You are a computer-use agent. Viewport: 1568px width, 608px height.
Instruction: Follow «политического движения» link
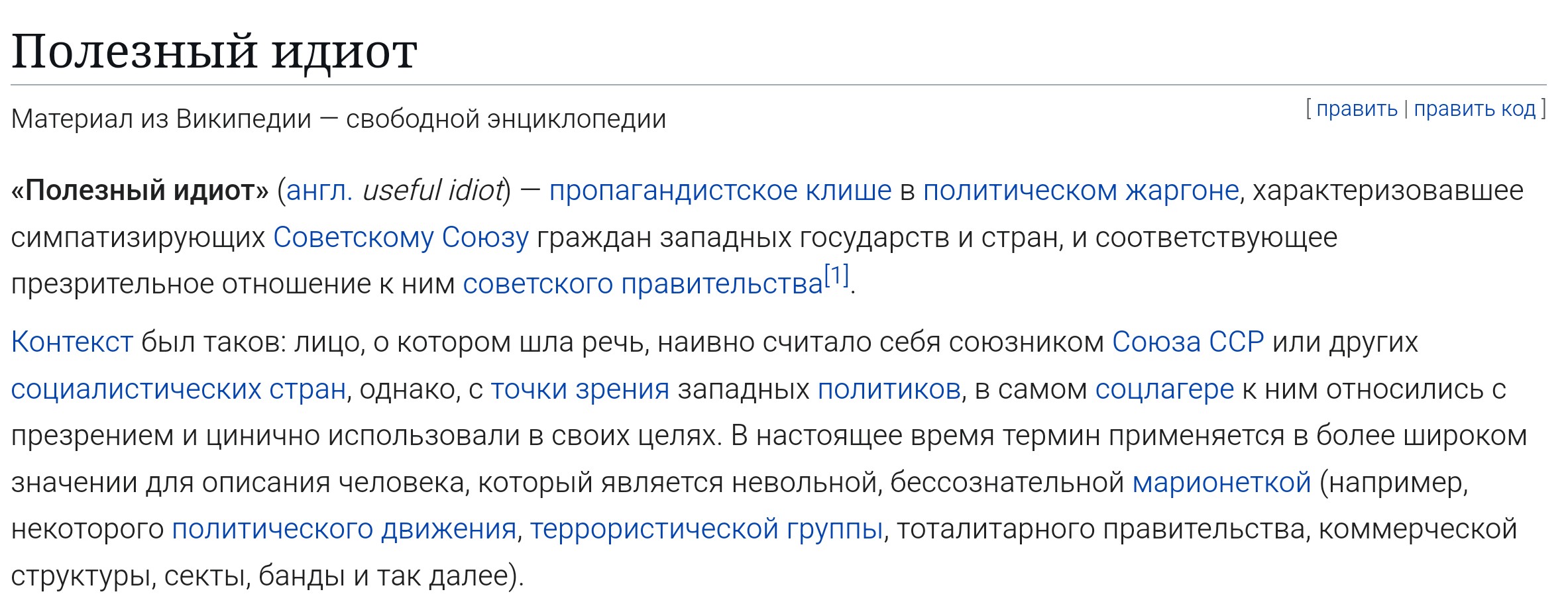344,529
